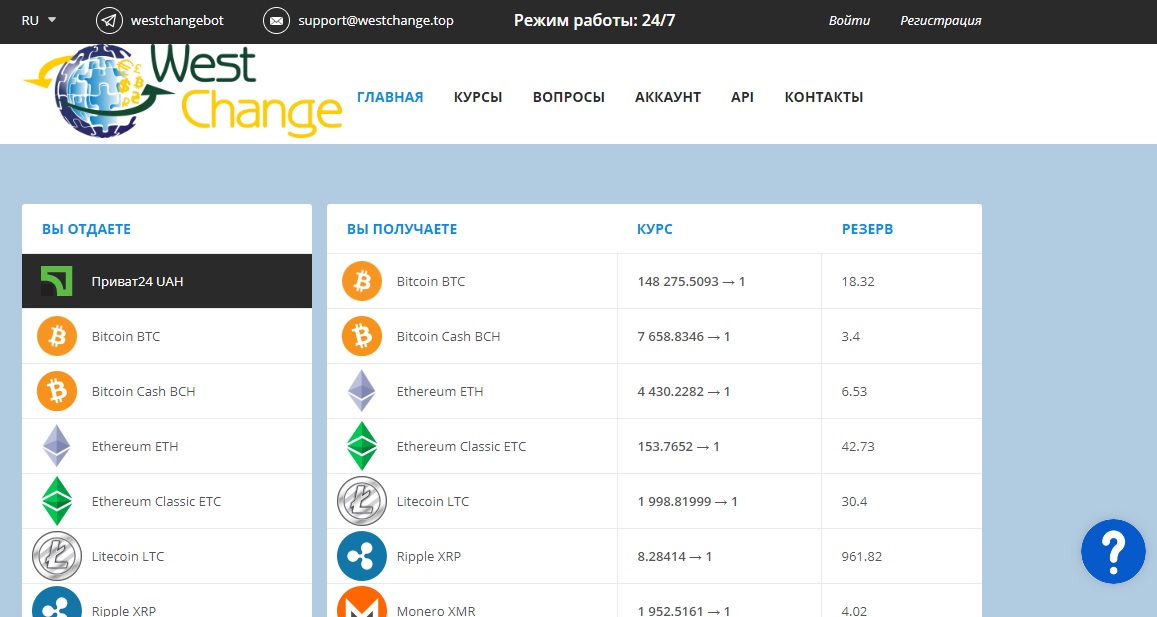Open the КОНТАКТЫ menu item

click(823, 97)
